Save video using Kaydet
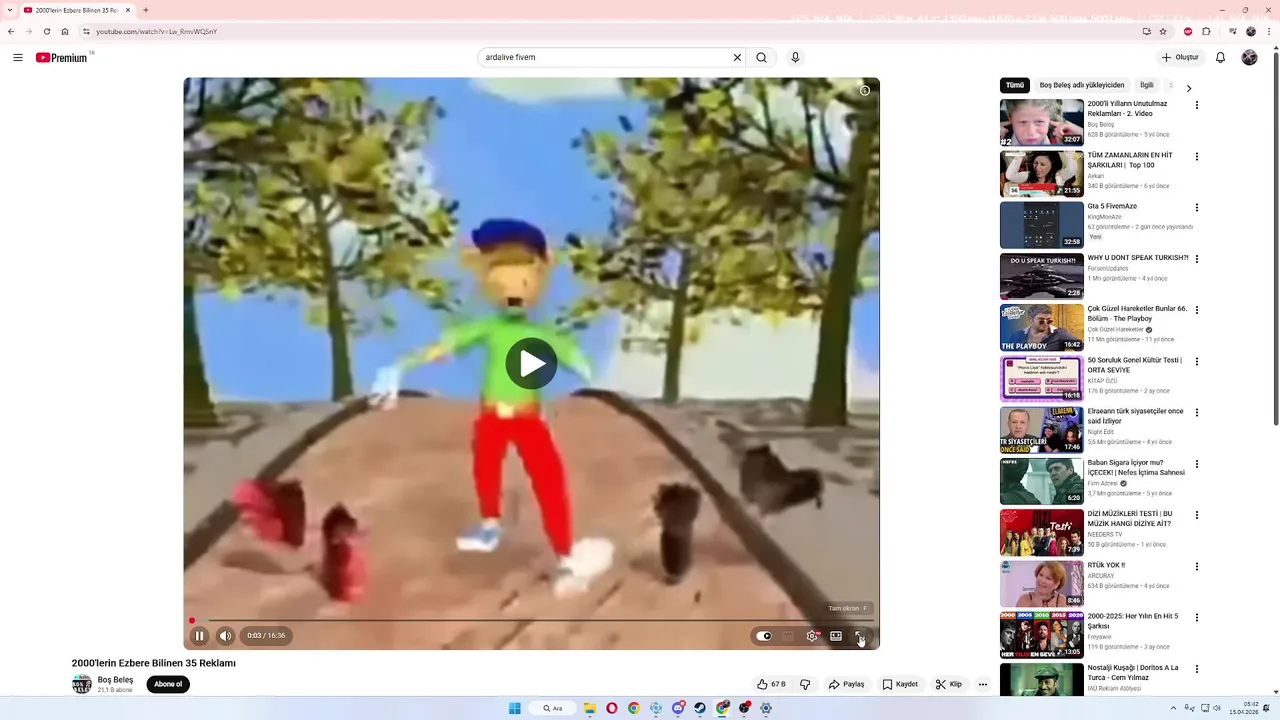The height and width of the screenshot is (720, 1280). click(x=900, y=685)
